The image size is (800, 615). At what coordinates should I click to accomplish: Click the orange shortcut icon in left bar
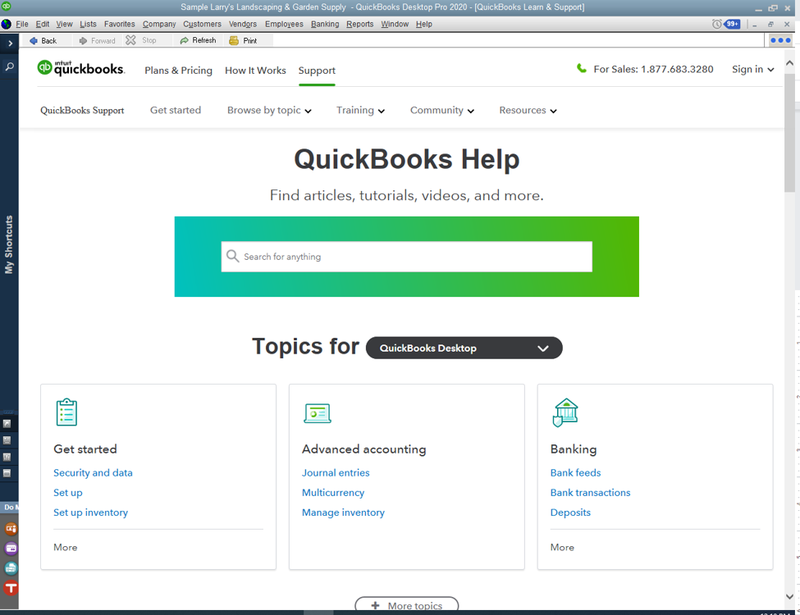[11, 529]
